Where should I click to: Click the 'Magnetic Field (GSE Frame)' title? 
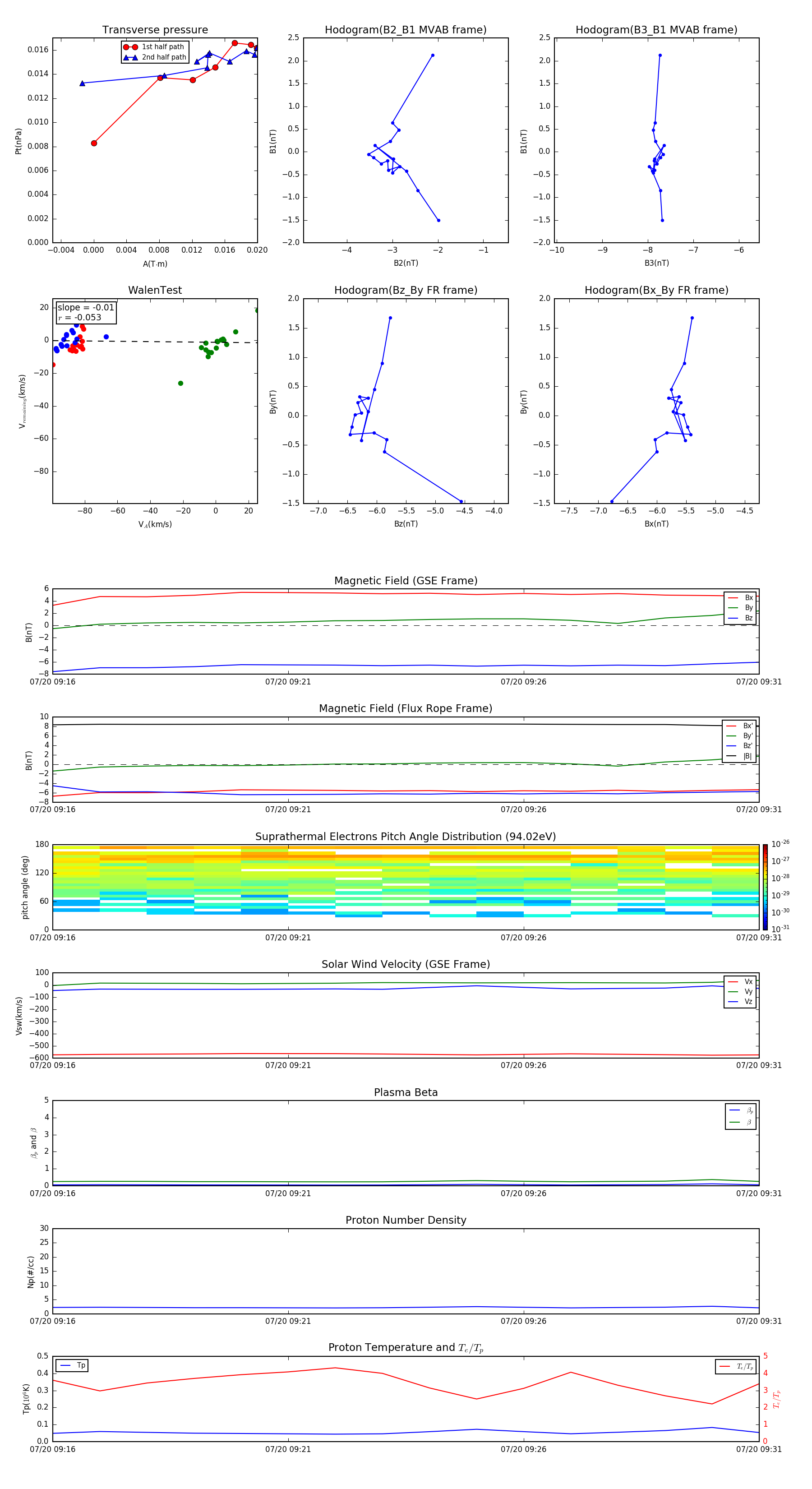406,581
